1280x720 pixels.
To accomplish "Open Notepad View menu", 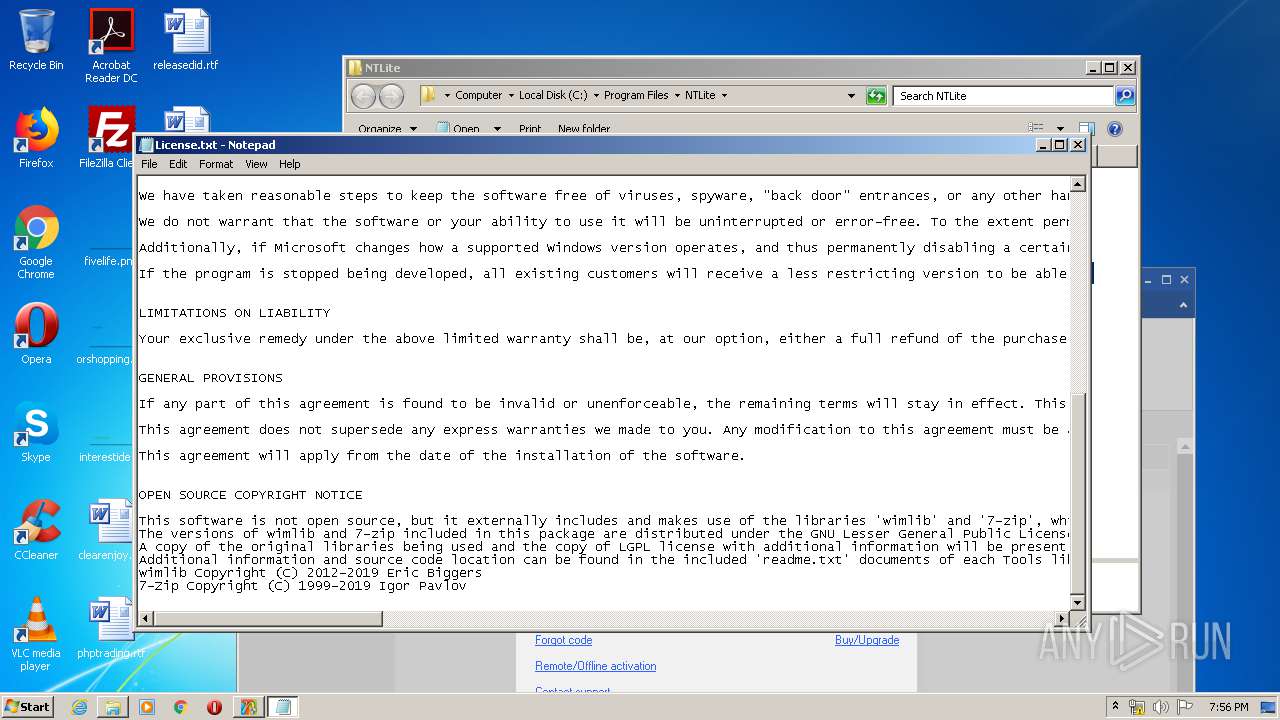I will (x=256, y=164).
